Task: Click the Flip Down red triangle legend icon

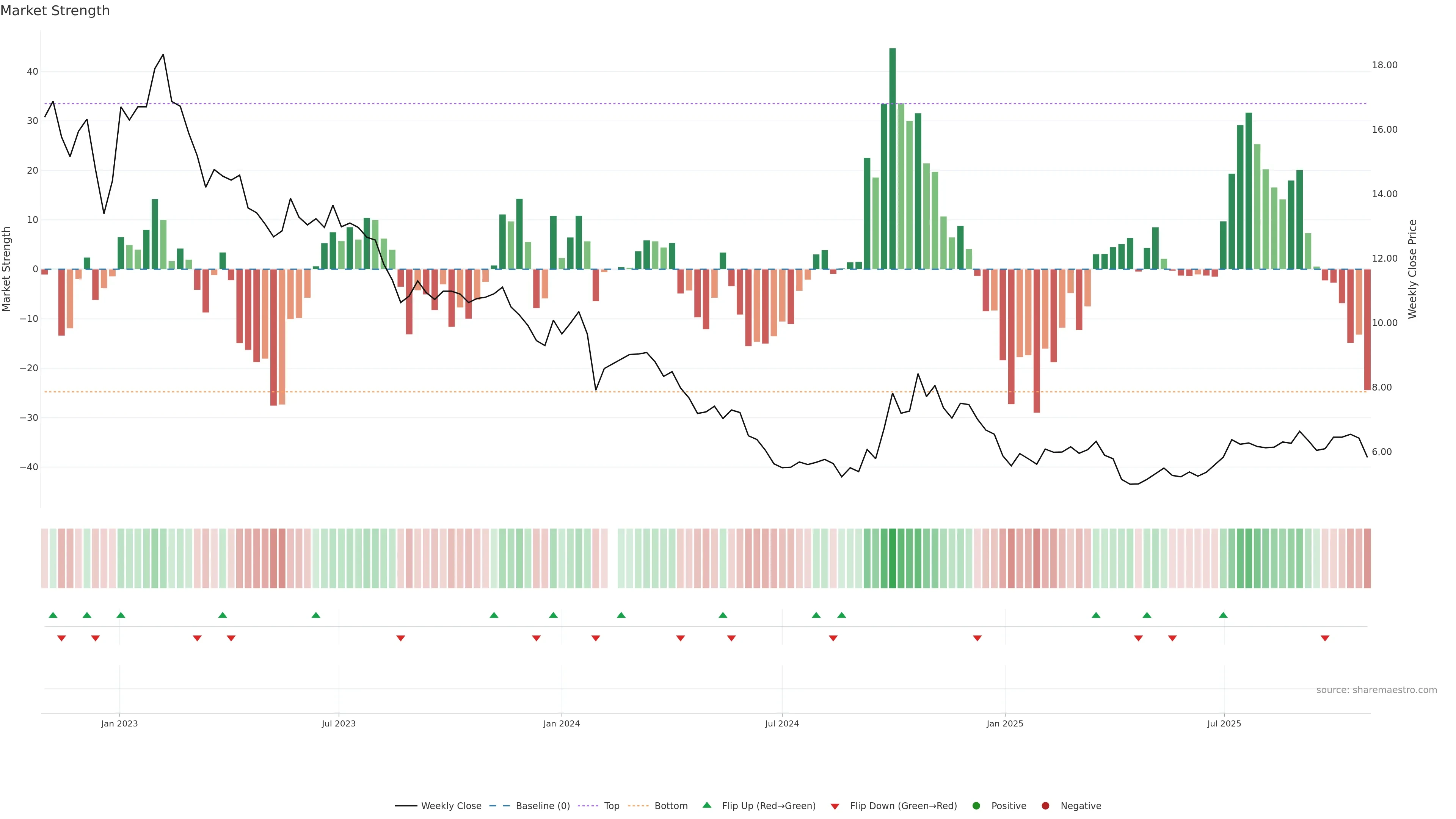Action: 835,806
